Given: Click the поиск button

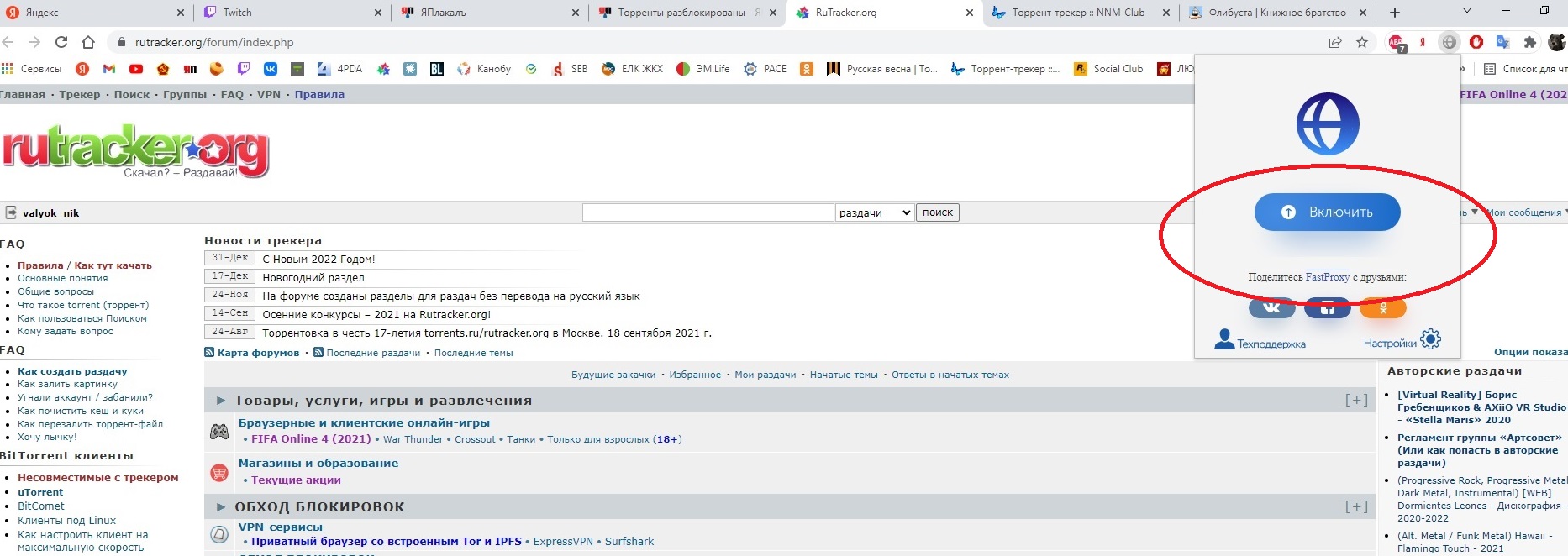Looking at the screenshot, I should pyautogui.click(x=938, y=212).
